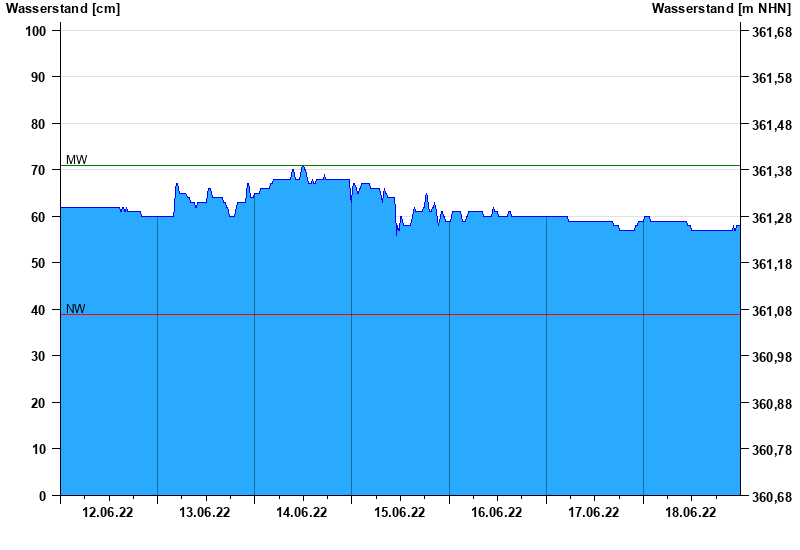Click the 12.06.22 date label
The image size is (800, 550).
click(108, 513)
